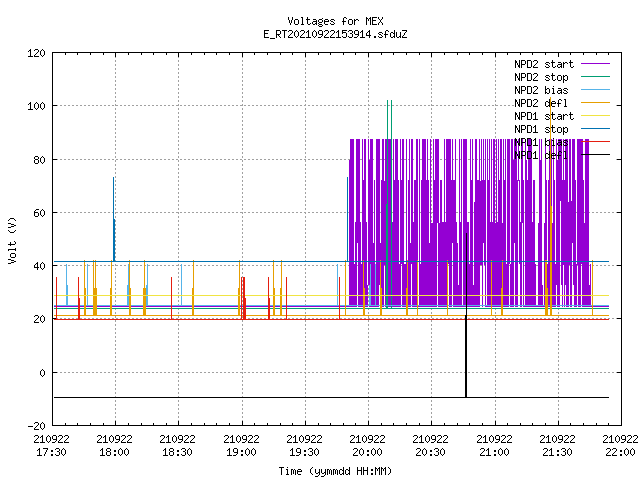Screen dimensions: 640x480
Task: Click the x-axis tick label 18:30
Action: click(178, 452)
